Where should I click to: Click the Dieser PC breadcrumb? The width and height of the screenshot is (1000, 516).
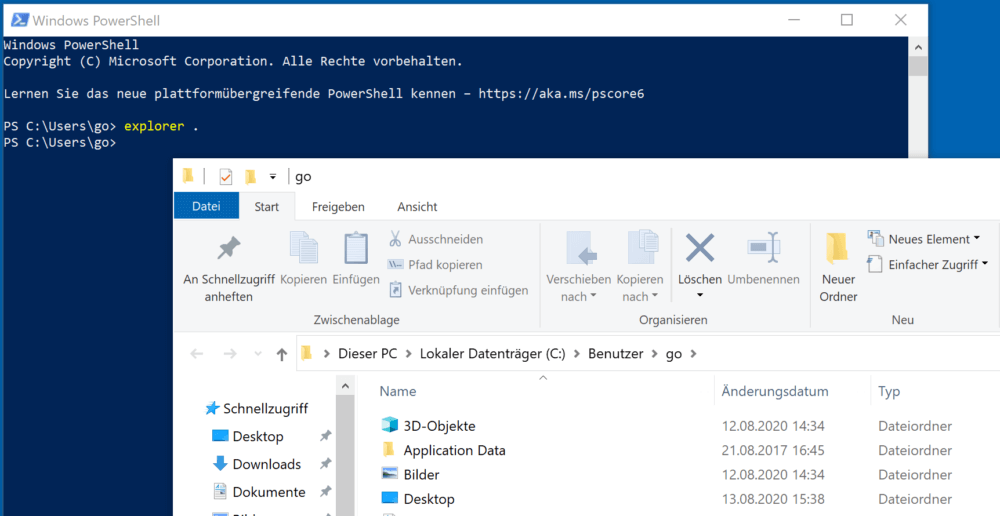tap(367, 354)
